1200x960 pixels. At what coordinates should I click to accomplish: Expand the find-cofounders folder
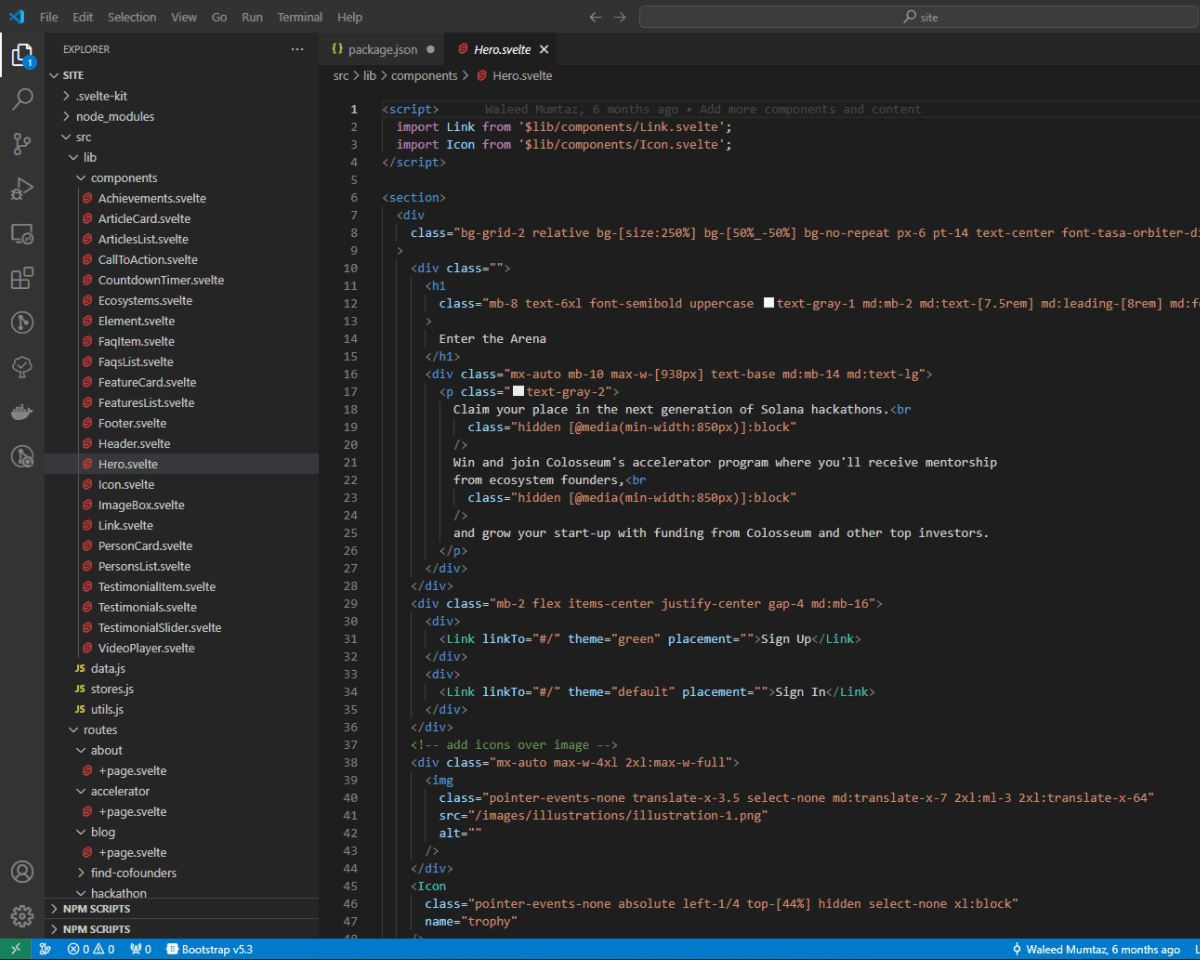(x=132, y=873)
